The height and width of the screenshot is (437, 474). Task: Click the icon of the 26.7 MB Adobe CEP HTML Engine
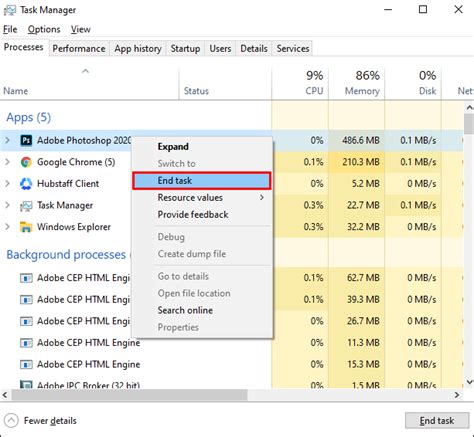[x=26, y=321]
